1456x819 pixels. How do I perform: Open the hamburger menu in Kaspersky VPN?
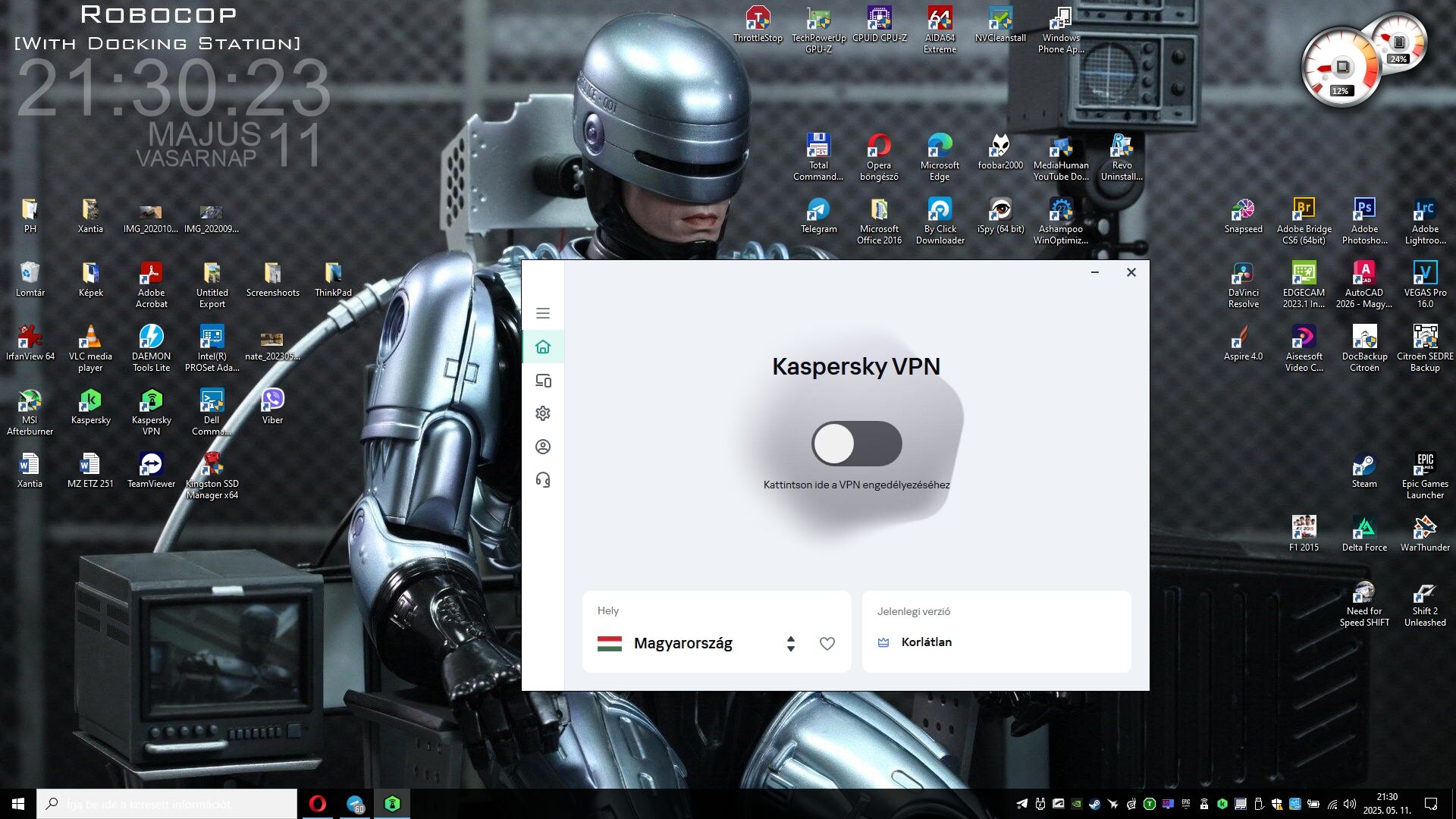(543, 313)
